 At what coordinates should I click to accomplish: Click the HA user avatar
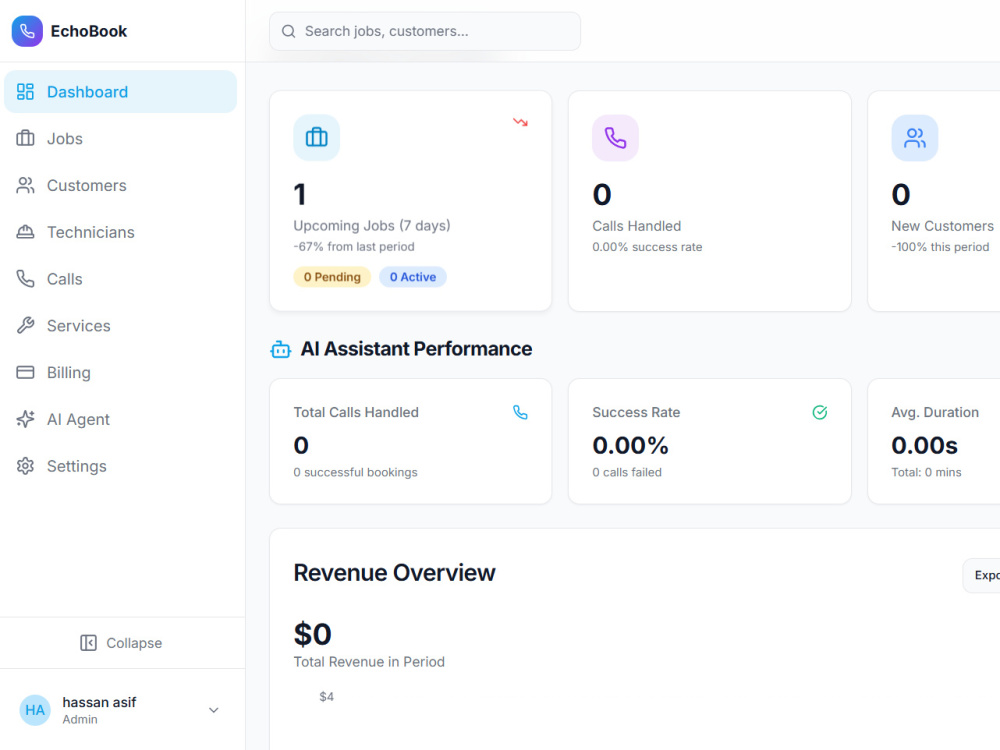click(x=35, y=710)
